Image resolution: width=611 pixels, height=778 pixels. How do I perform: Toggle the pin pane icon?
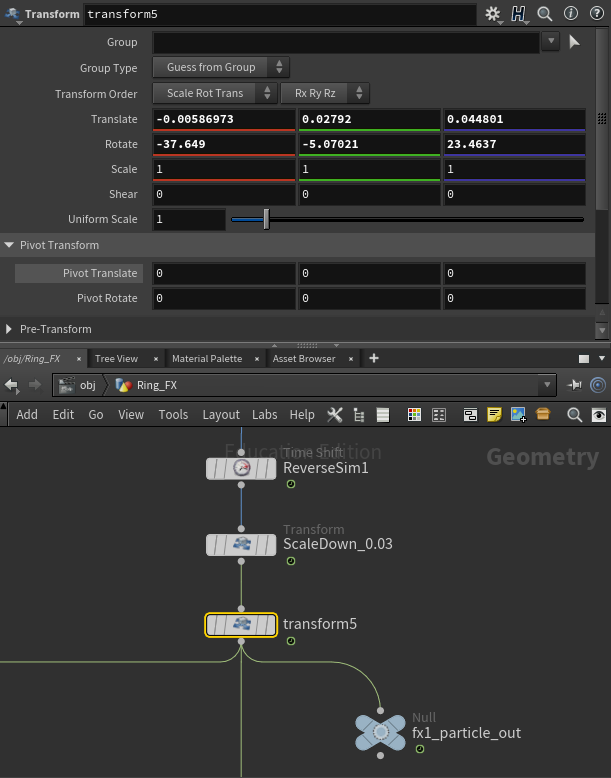click(574, 385)
